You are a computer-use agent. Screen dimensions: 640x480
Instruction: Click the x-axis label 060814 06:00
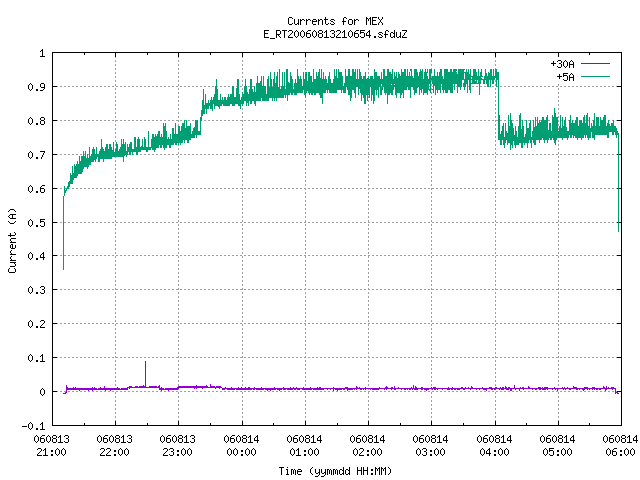pyautogui.click(x=620, y=446)
